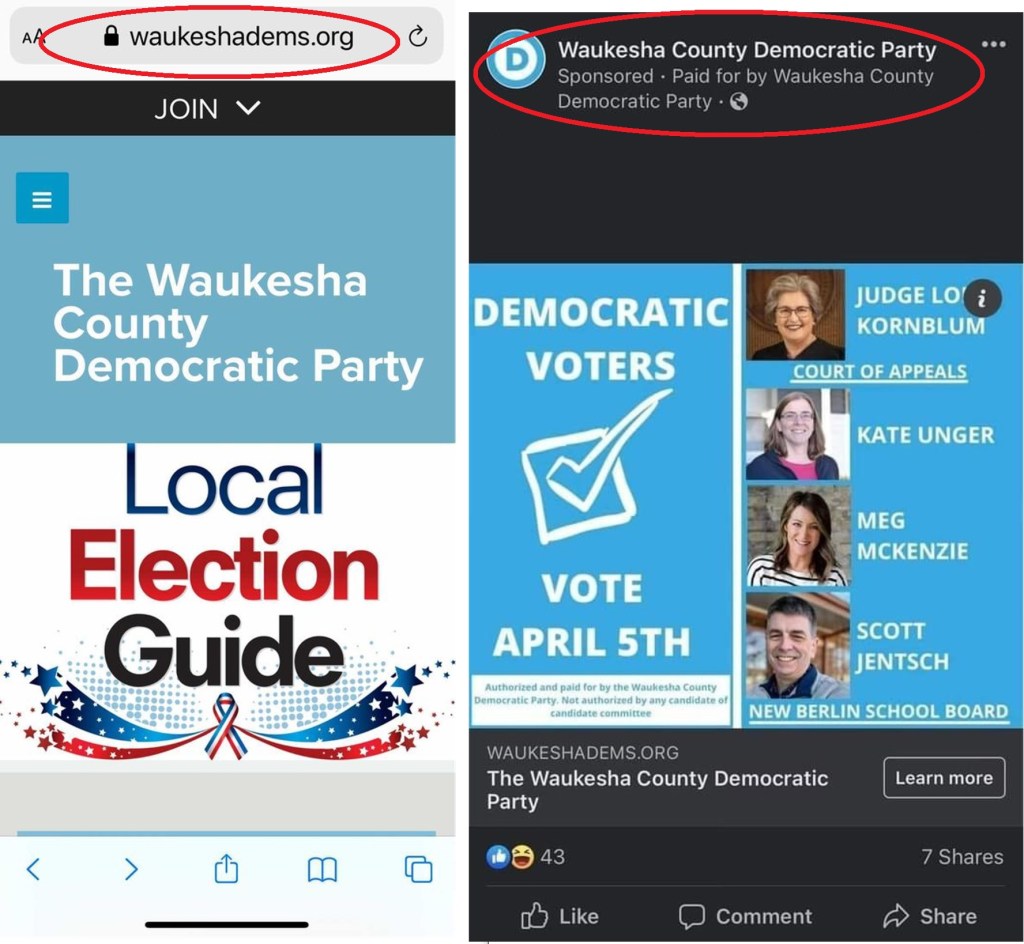The height and width of the screenshot is (944, 1024).
Task: Tap the Safari reload page icon
Action: (418, 37)
